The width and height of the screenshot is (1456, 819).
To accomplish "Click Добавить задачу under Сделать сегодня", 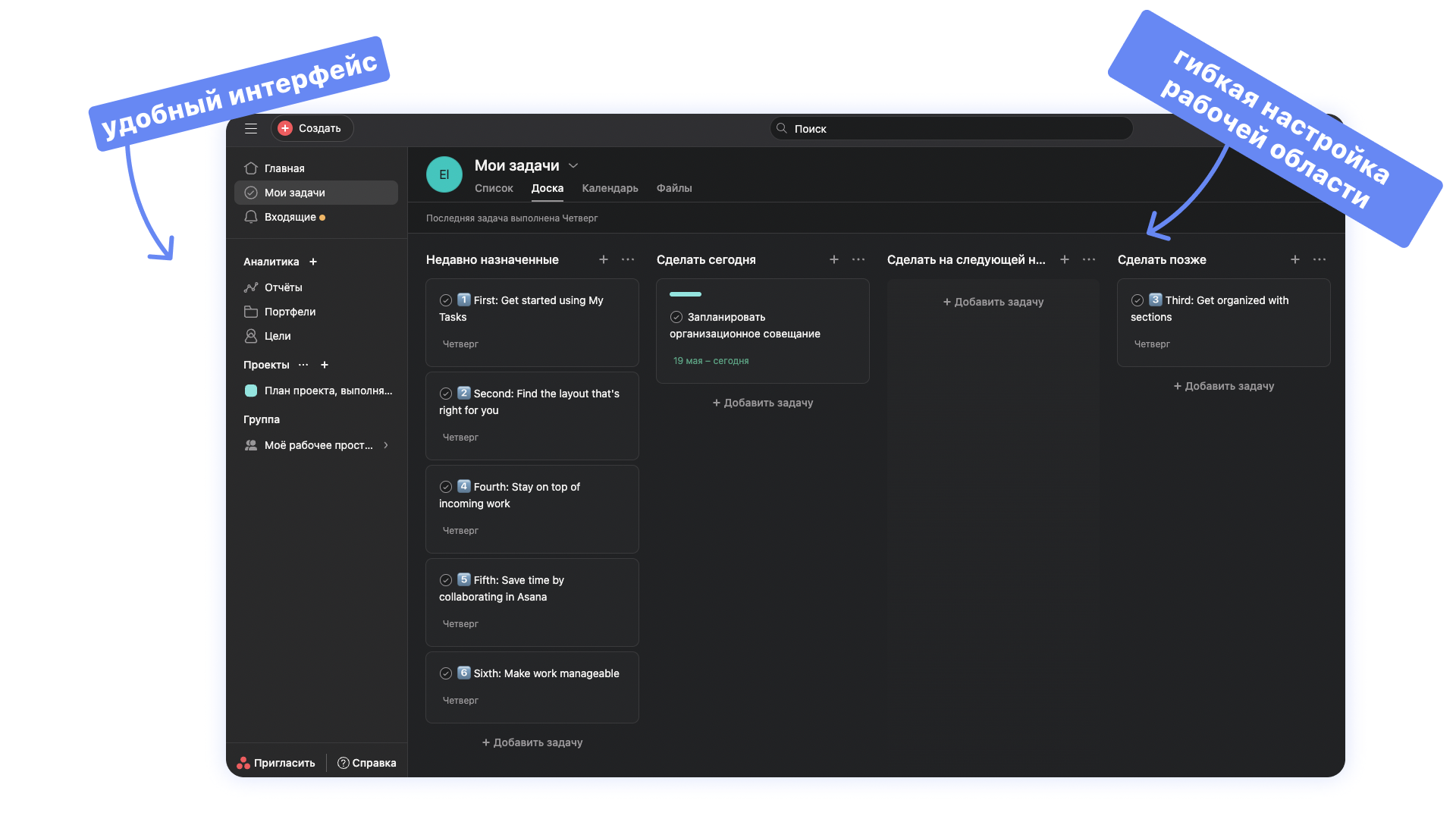I will click(763, 403).
